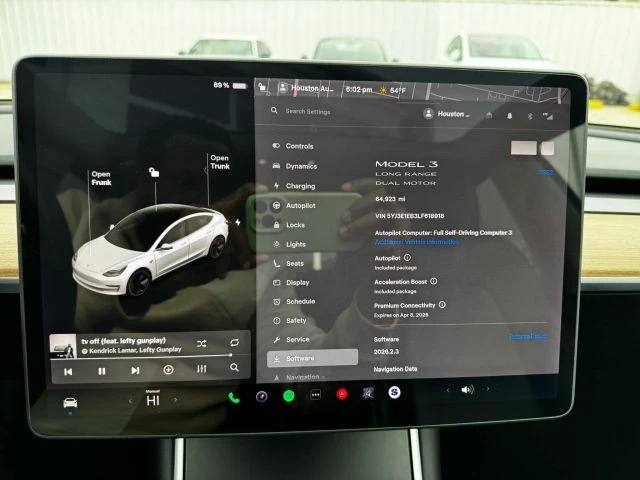Select Charging in the settings list
The height and width of the screenshot is (480, 640).
(294, 186)
